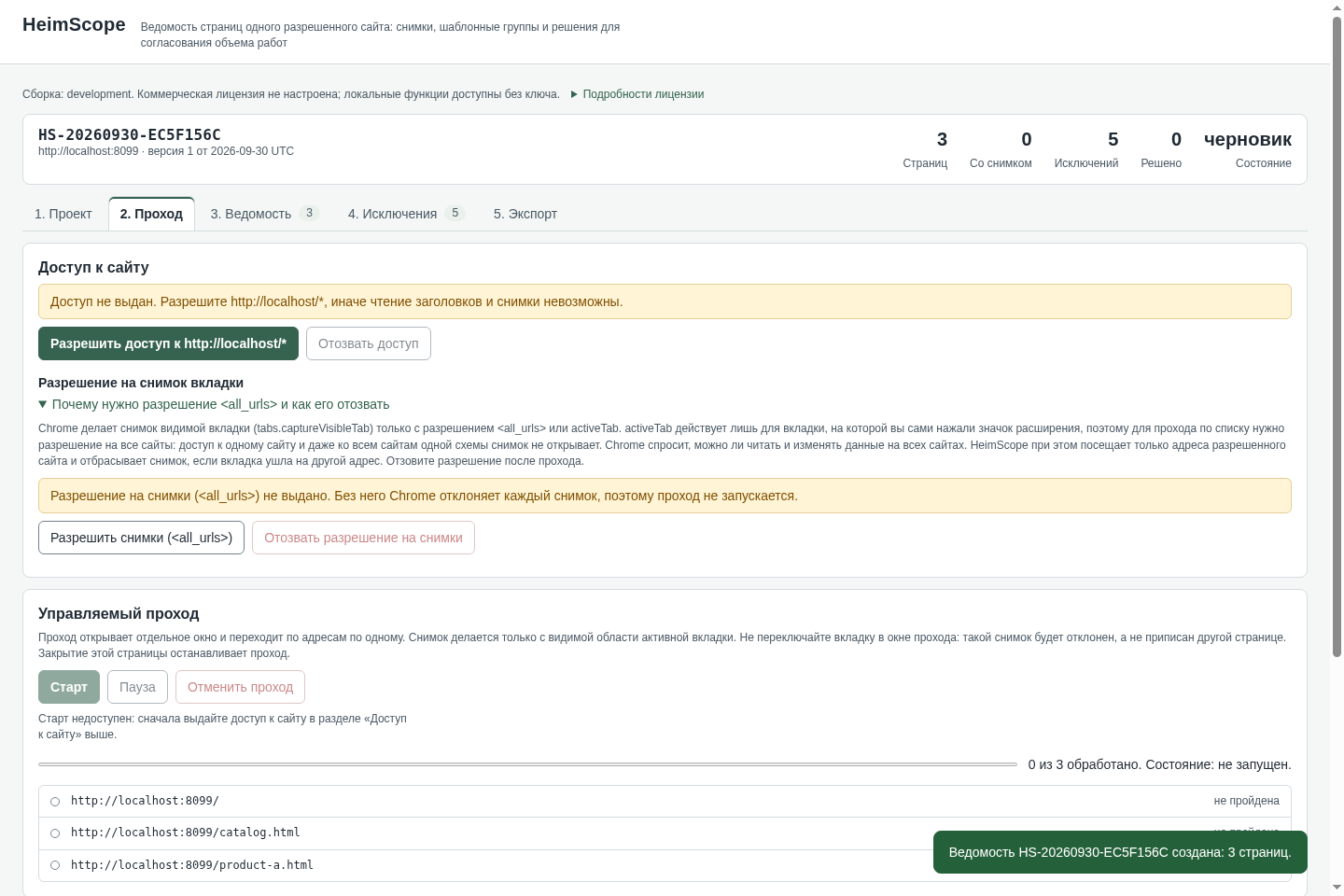Click the Решено counter

[x=1161, y=149]
